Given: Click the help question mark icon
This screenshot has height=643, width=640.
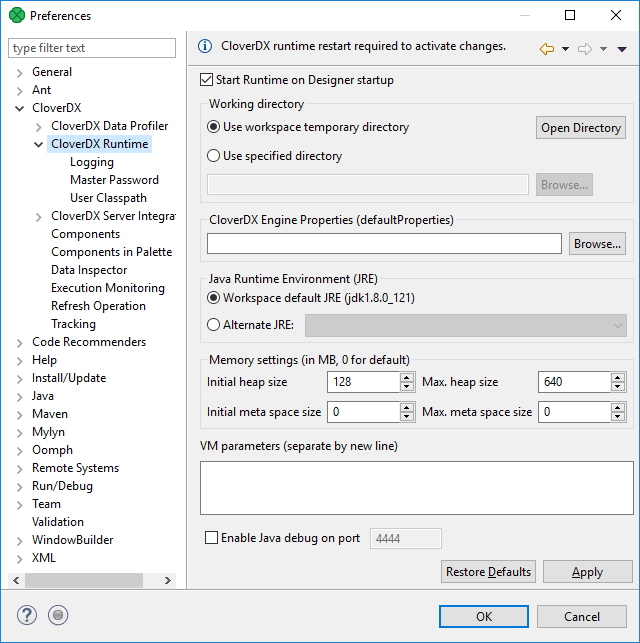Looking at the screenshot, I should pos(28,616).
